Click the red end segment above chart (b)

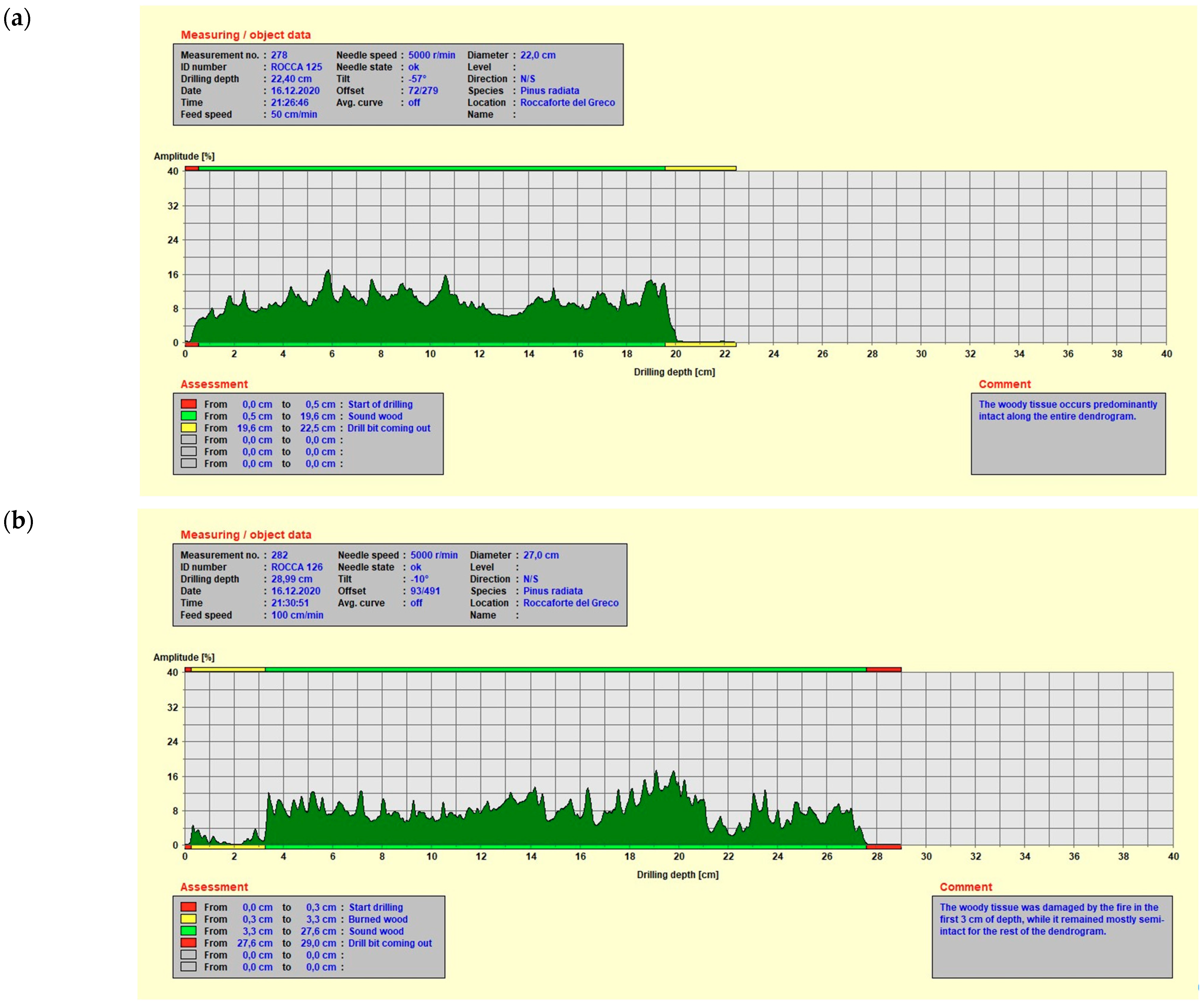(x=883, y=669)
